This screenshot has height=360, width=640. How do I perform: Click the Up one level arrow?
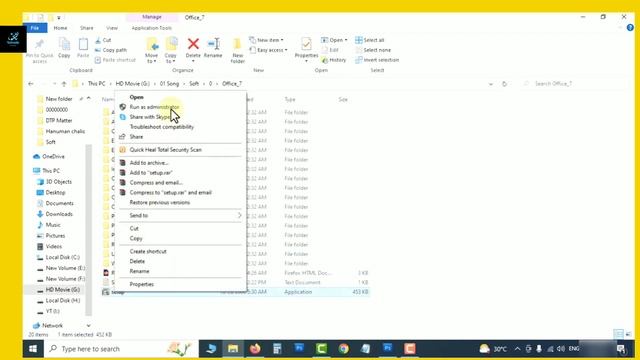(x=64, y=84)
